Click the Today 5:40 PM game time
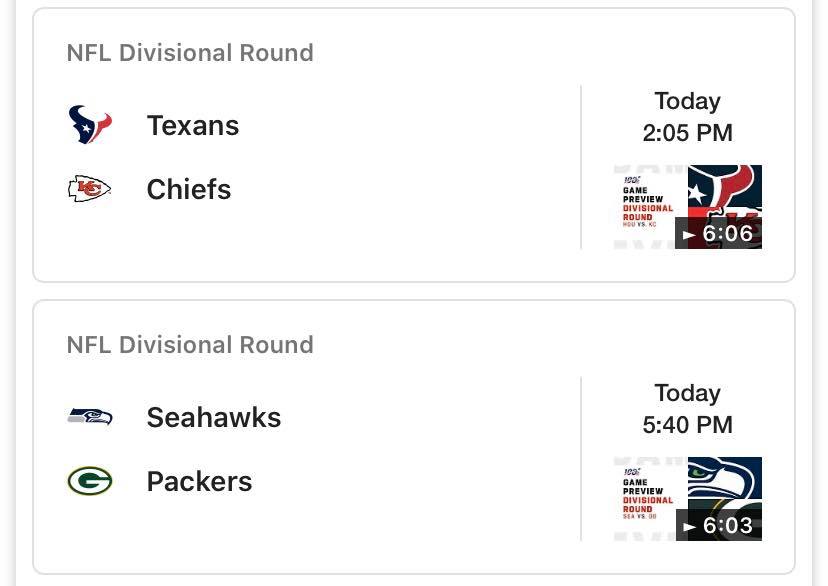Image resolution: width=828 pixels, height=586 pixels. pos(687,409)
